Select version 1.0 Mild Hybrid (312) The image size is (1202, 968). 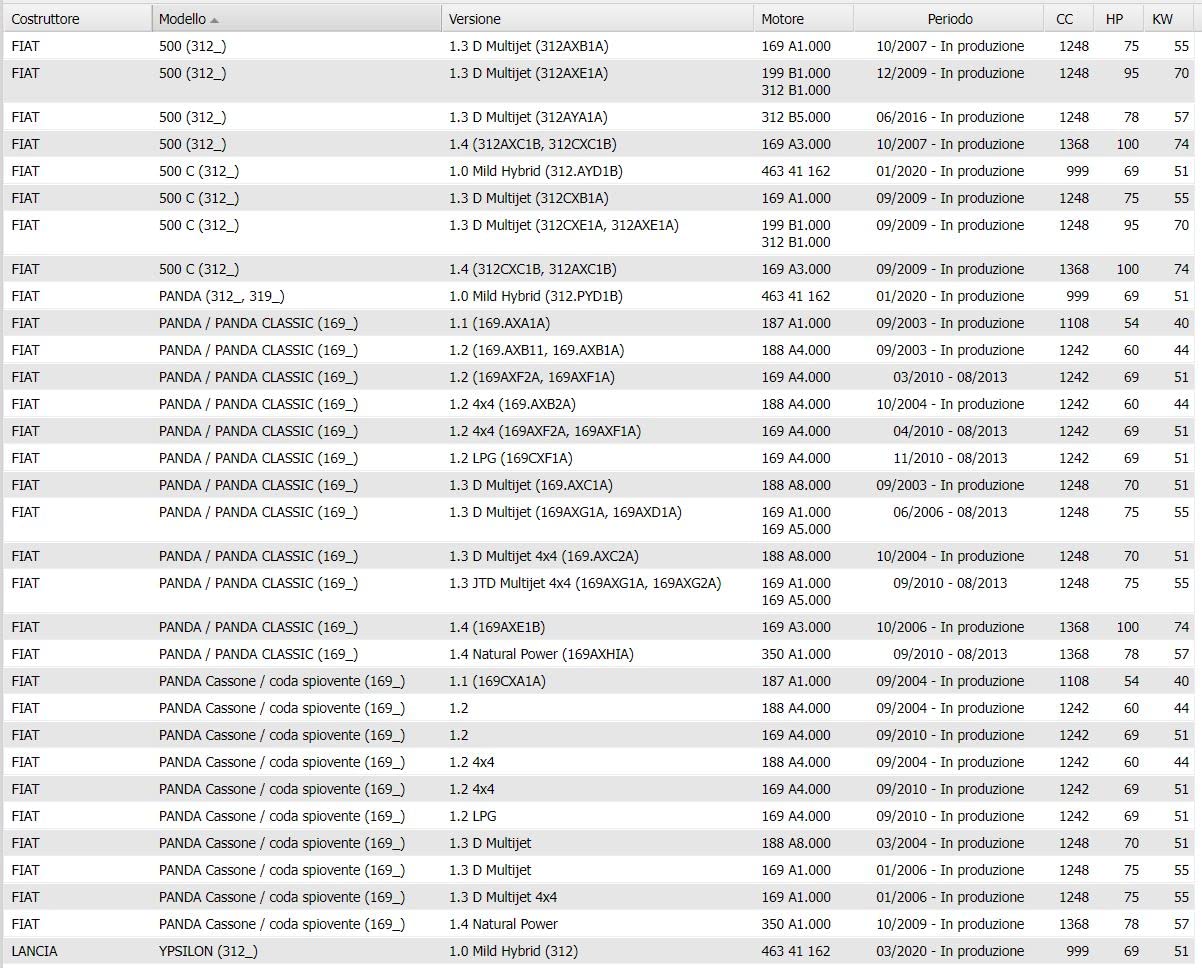pos(513,951)
